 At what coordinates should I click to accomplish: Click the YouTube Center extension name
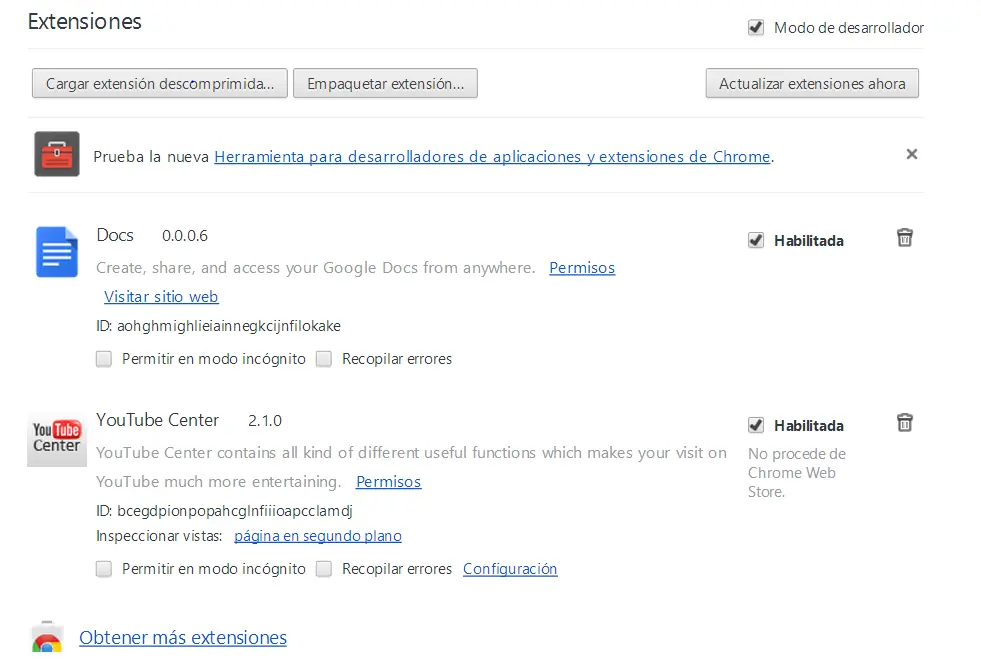coord(158,420)
